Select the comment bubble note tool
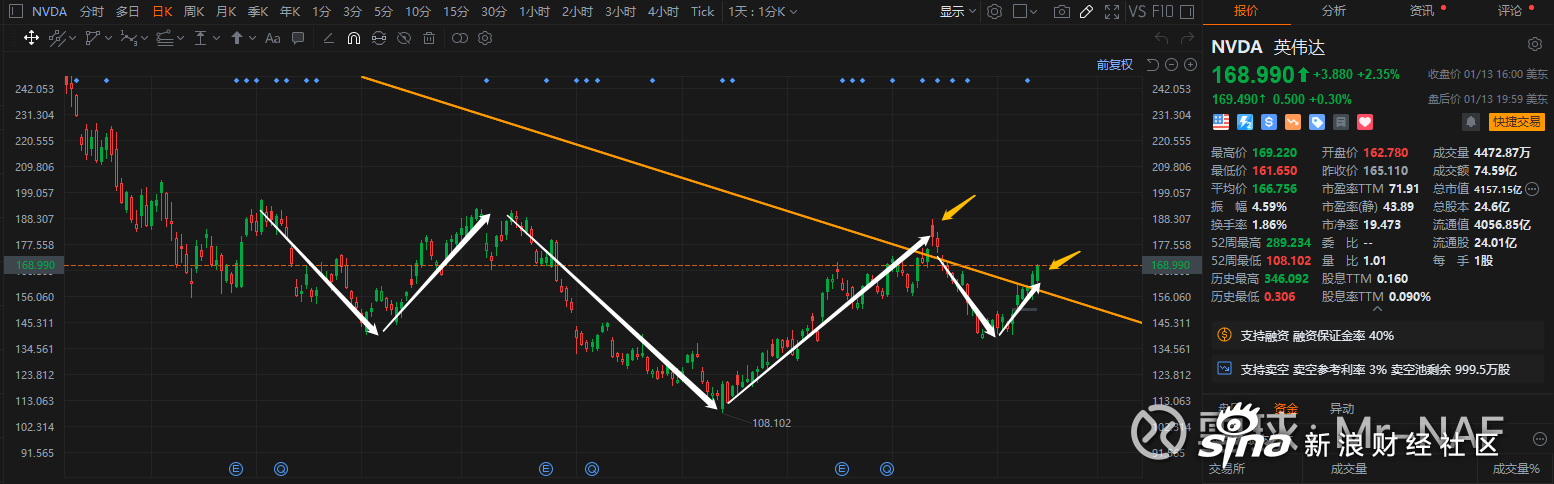The image size is (1554, 484). (x=299, y=38)
